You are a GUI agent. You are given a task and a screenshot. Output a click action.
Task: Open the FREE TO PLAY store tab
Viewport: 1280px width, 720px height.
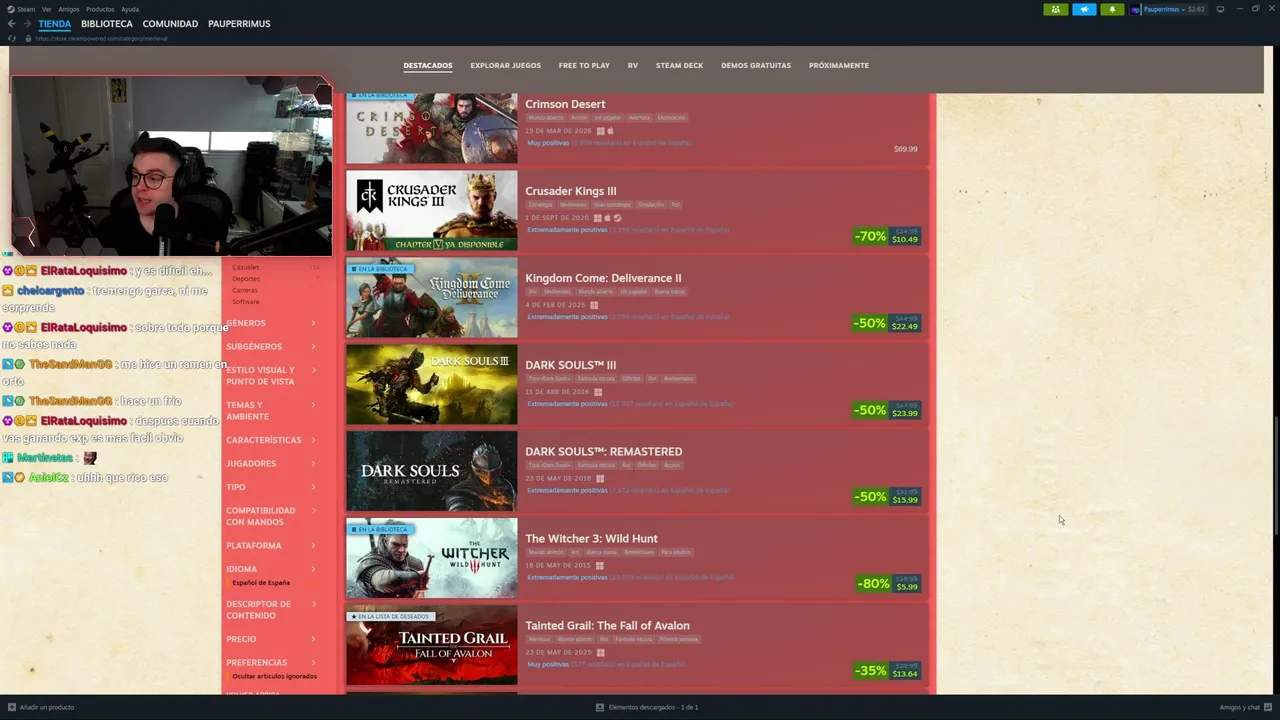pyautogui.click(x=584, y=66)
